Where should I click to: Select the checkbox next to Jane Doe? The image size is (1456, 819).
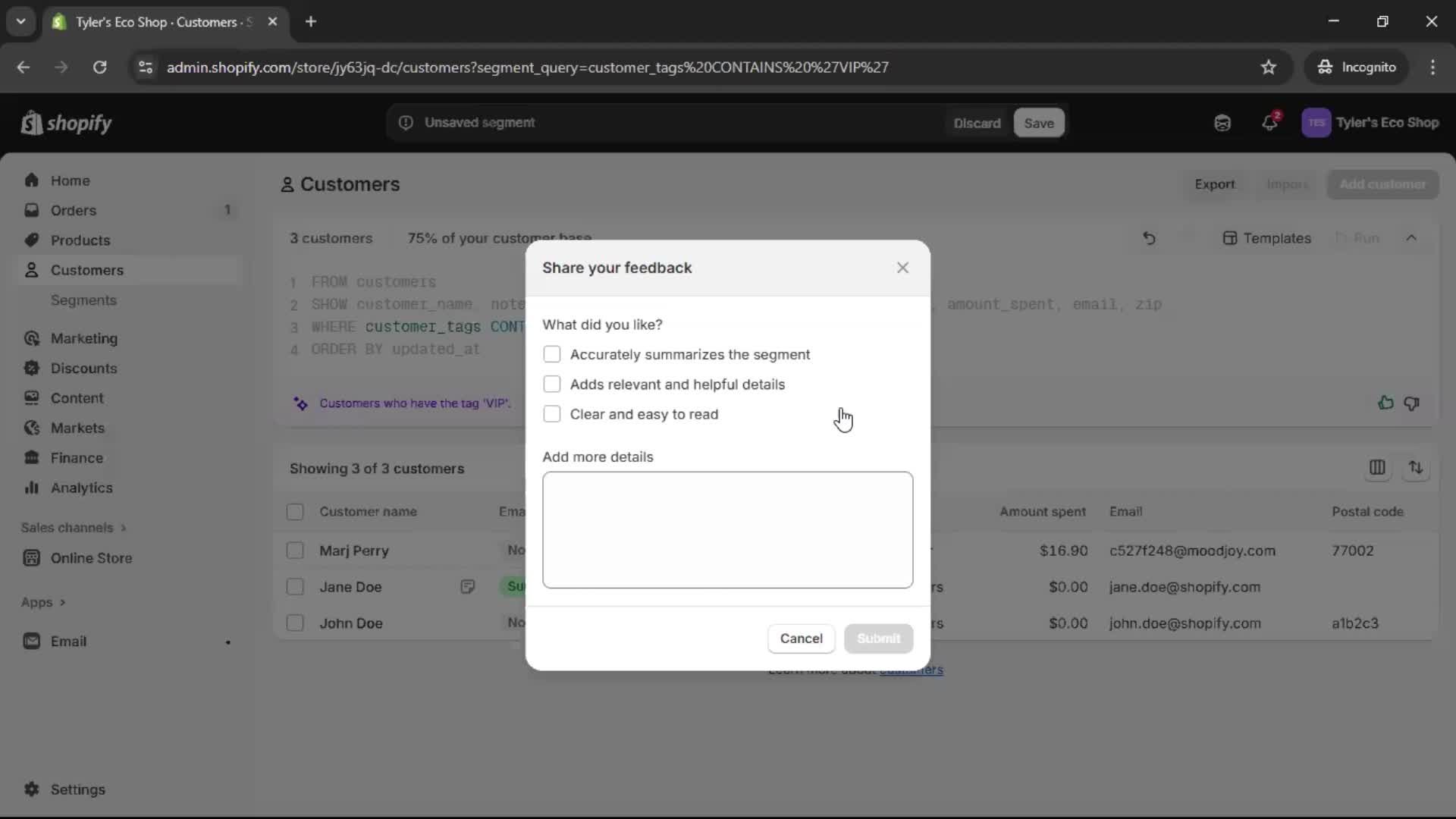(x=295, y=586)
